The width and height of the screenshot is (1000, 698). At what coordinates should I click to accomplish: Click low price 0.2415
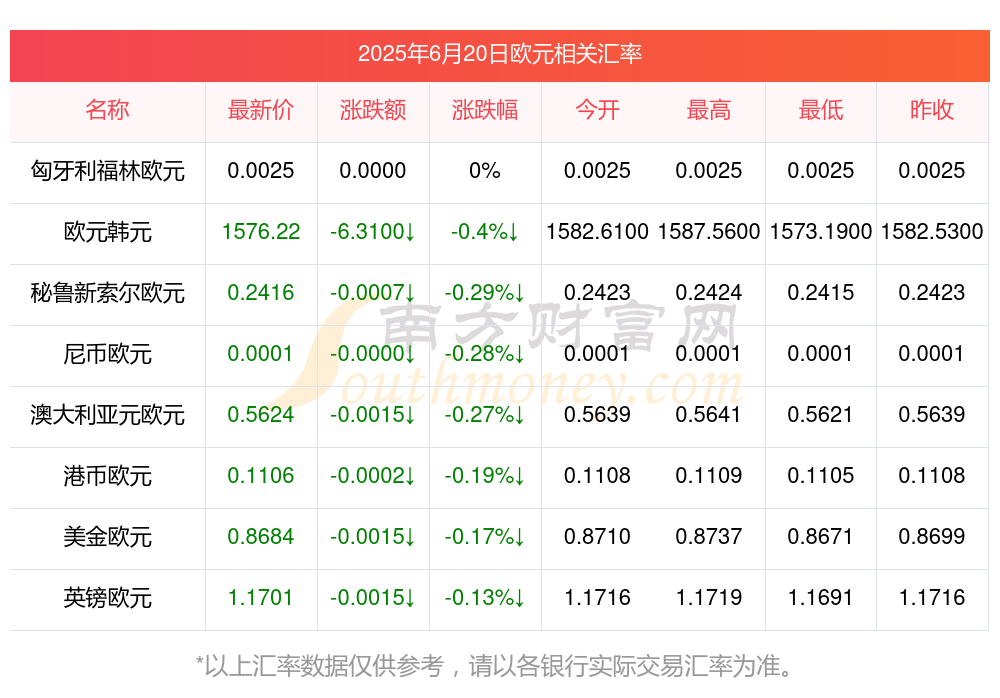pos(821,293)
